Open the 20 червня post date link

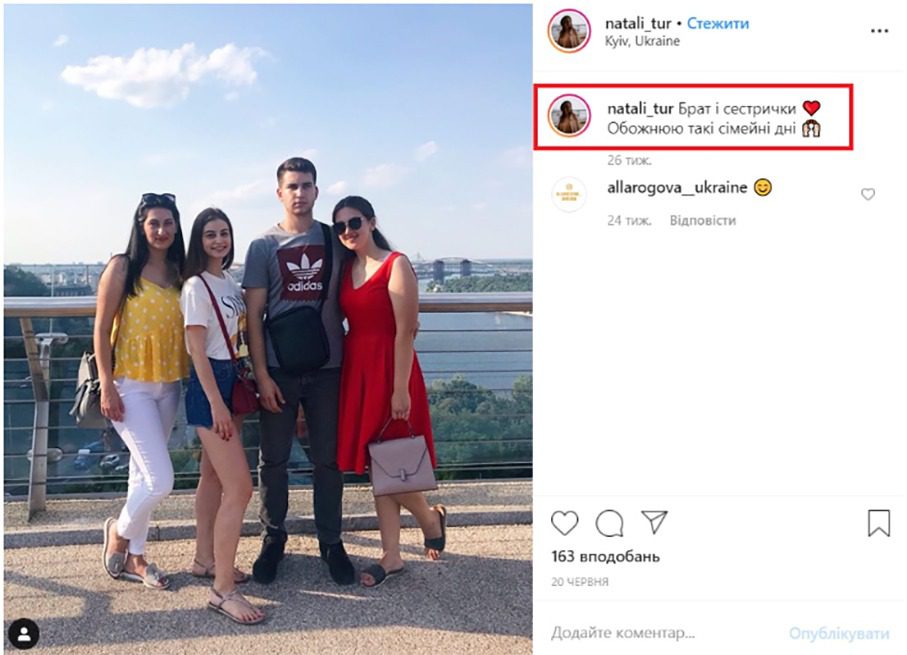tap(580, 582)
